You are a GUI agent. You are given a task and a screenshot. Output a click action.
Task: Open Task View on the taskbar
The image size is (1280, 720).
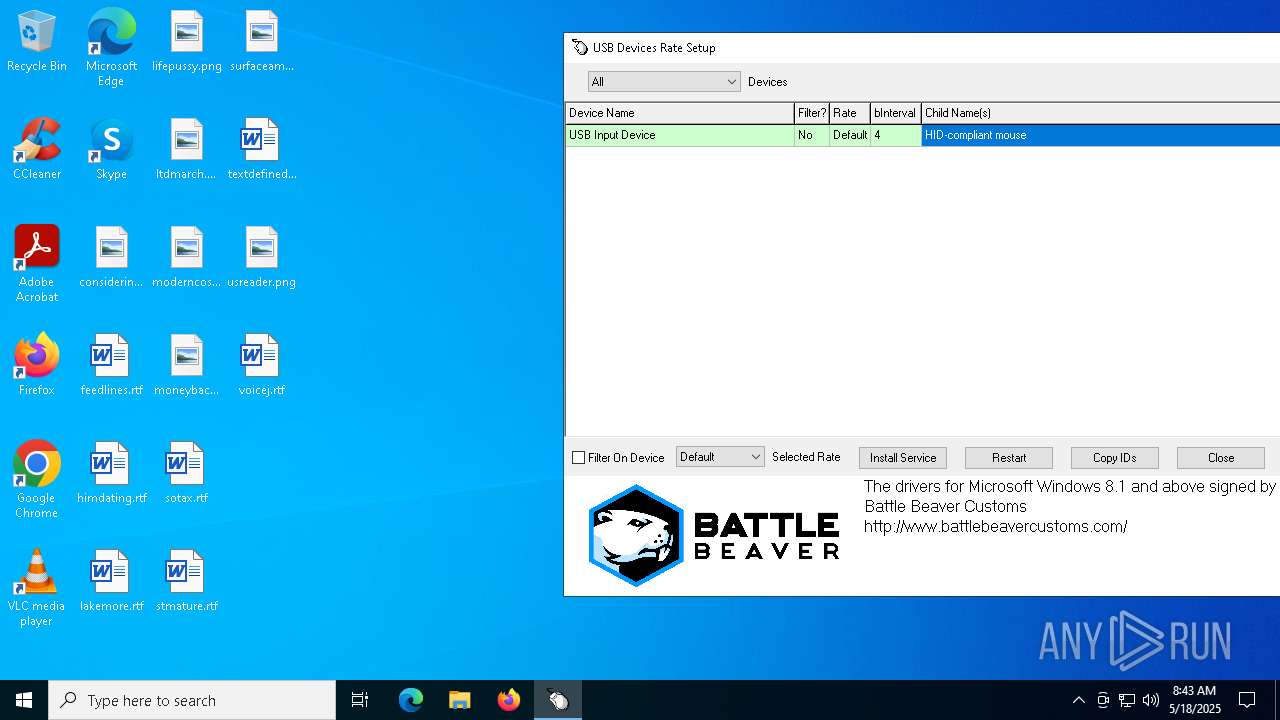[x=360, y=700]
